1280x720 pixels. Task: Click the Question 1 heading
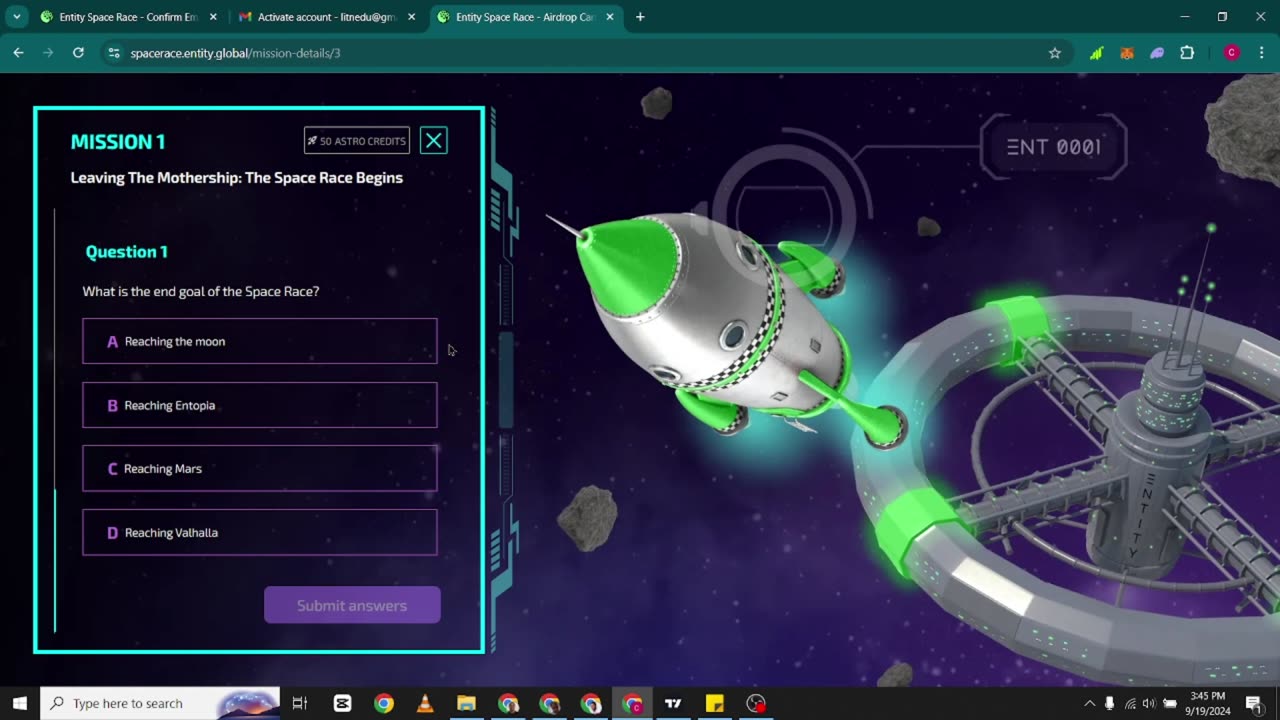tap(127, 252)
